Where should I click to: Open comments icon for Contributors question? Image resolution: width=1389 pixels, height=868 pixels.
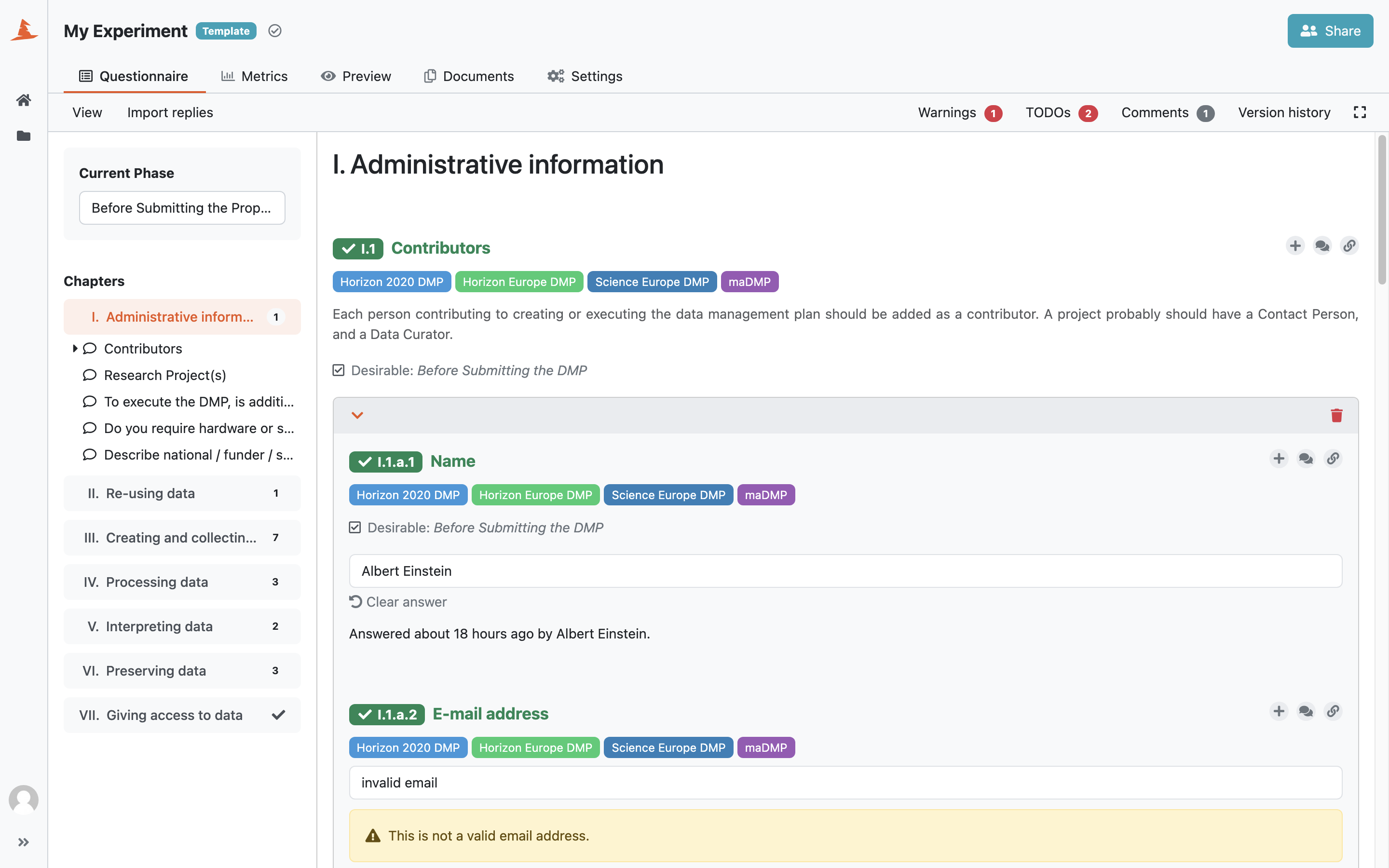pos(1322,246)
